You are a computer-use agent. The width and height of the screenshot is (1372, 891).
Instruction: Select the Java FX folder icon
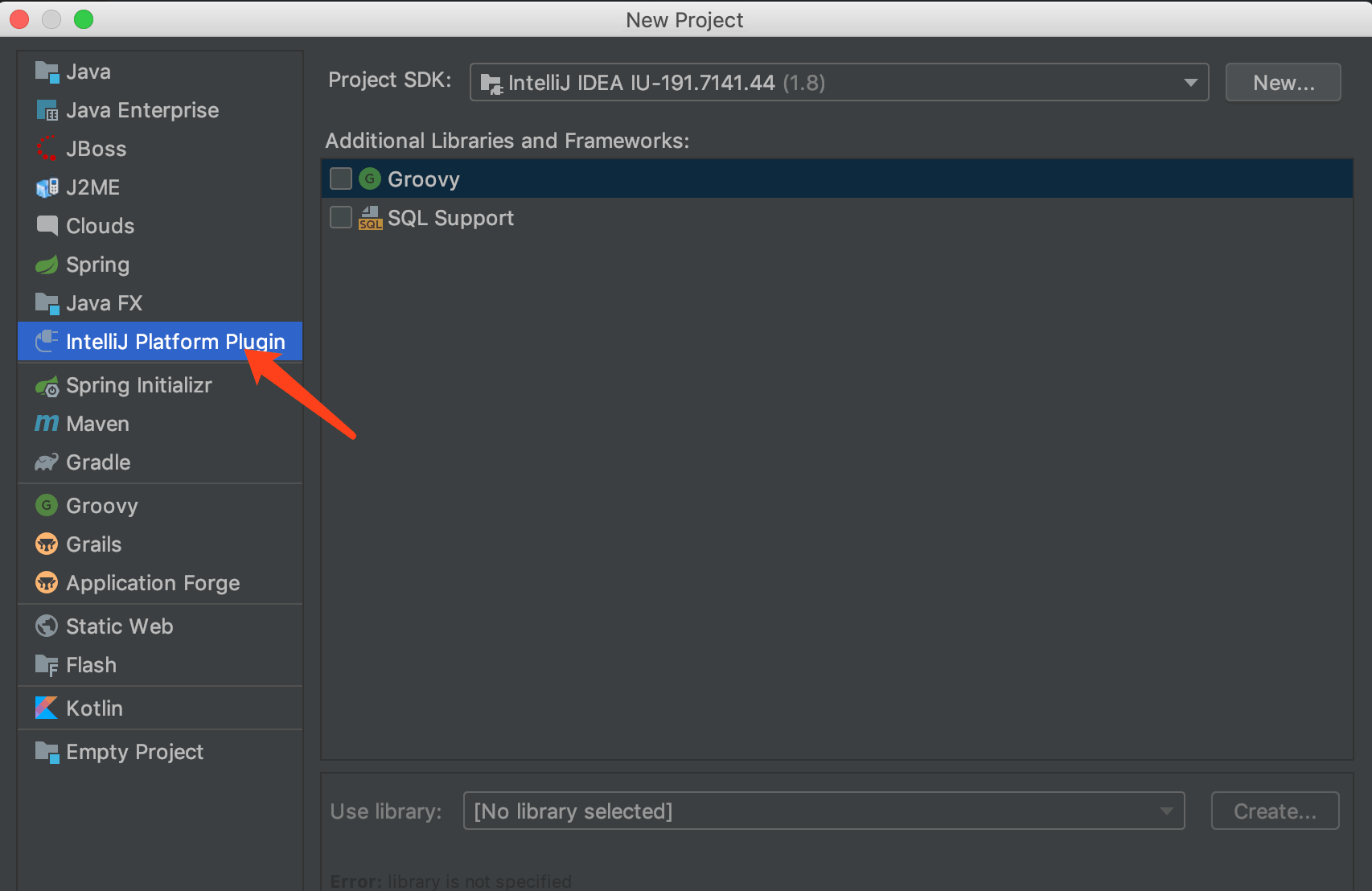tap(47, 303)
